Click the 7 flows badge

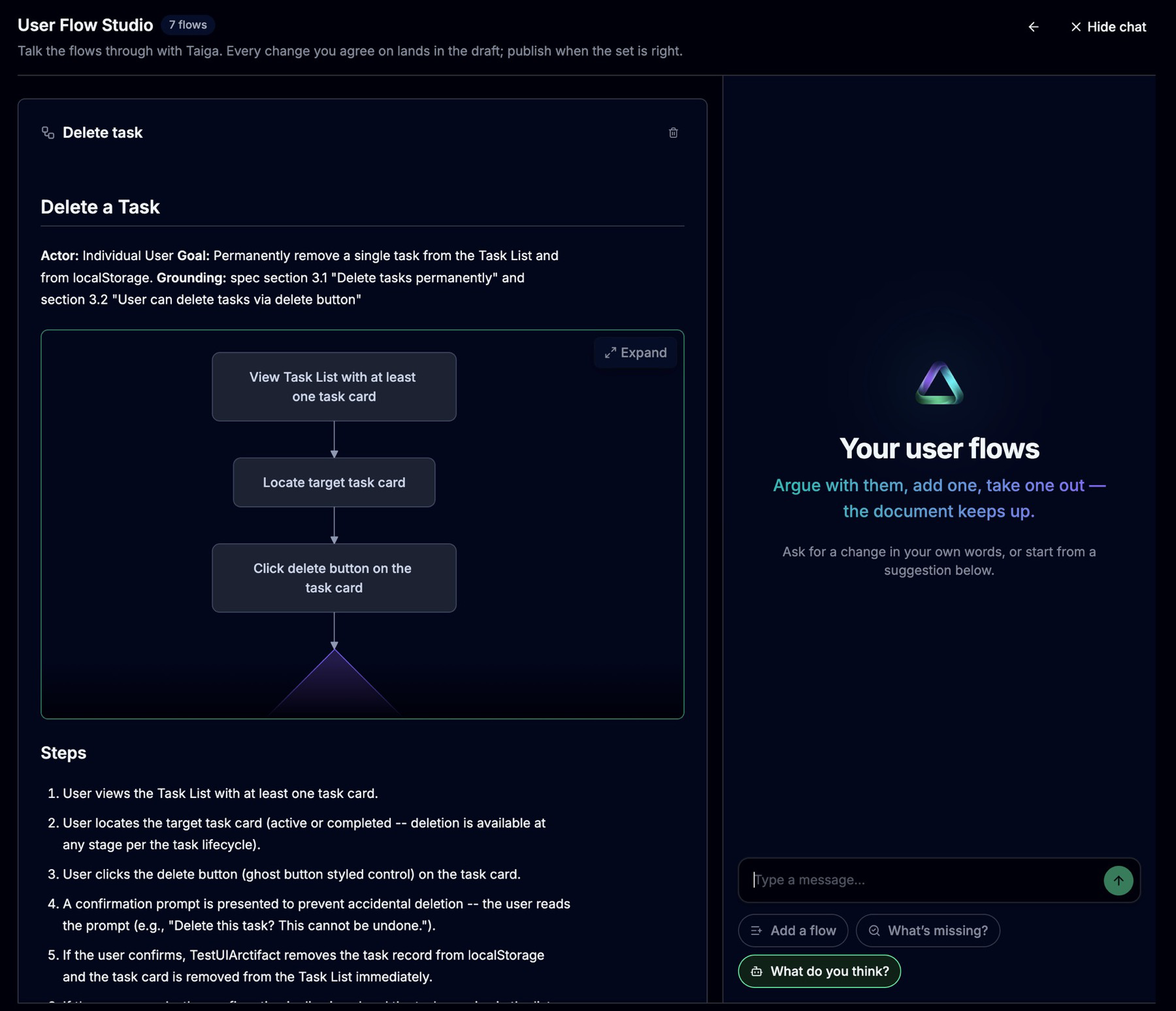[x=188, y=25]
